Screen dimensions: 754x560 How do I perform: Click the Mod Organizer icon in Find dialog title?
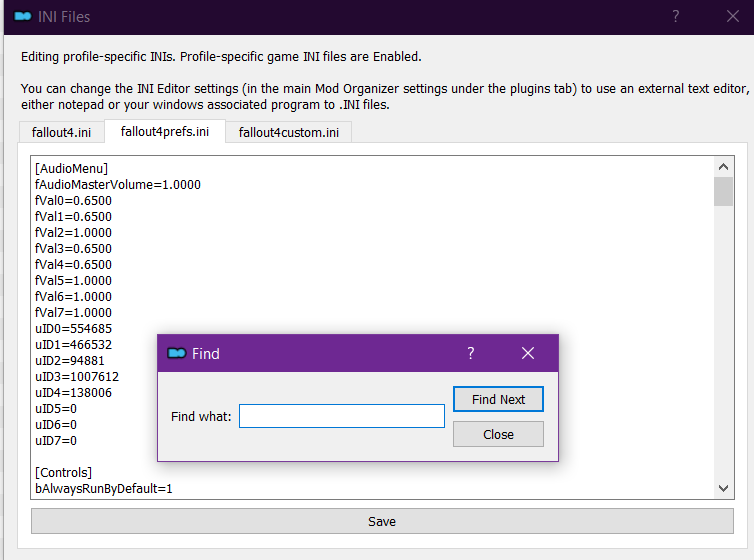[x=176, y=353]
